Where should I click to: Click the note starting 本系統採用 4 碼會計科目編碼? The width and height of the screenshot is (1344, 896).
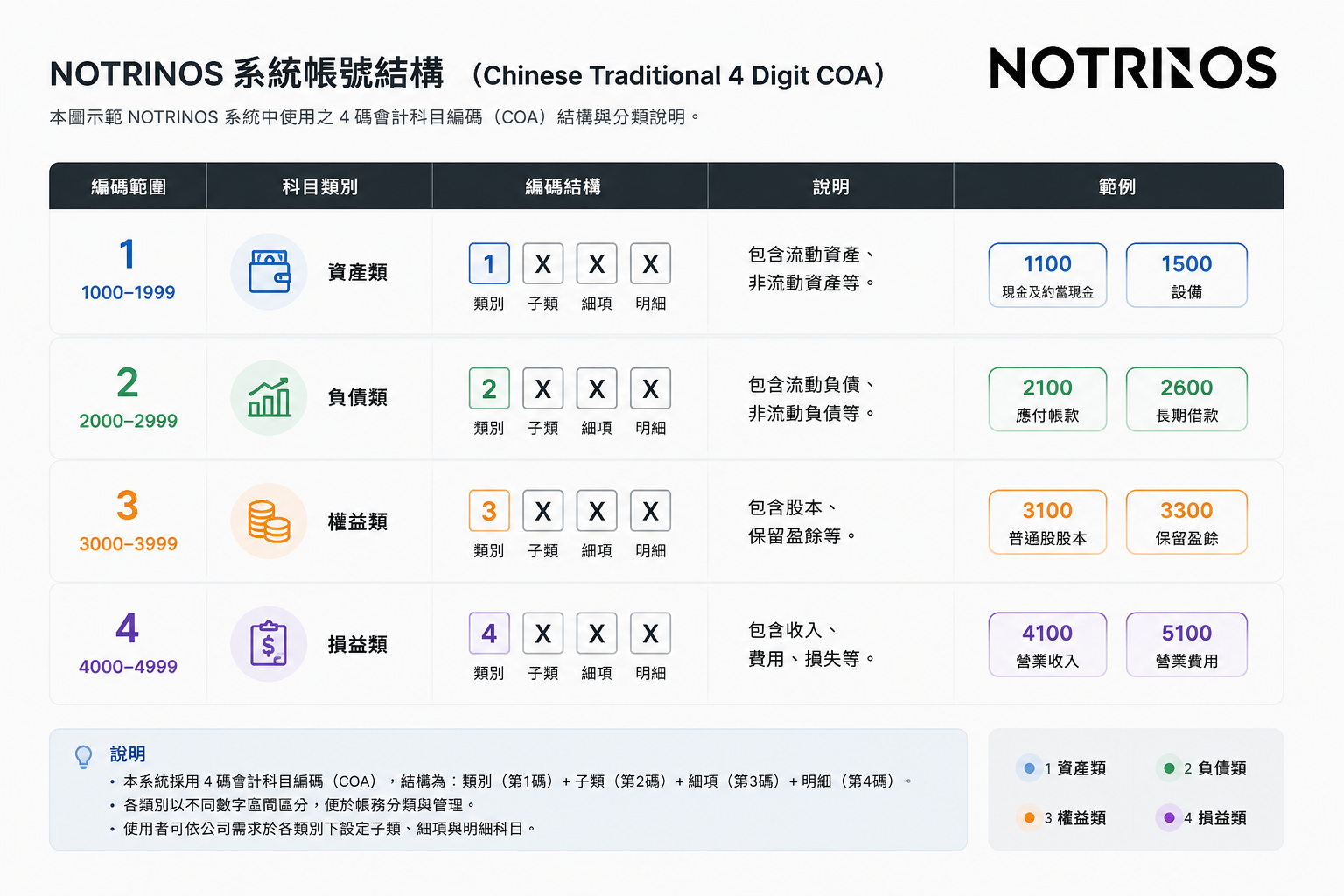[x=517, y=780]
